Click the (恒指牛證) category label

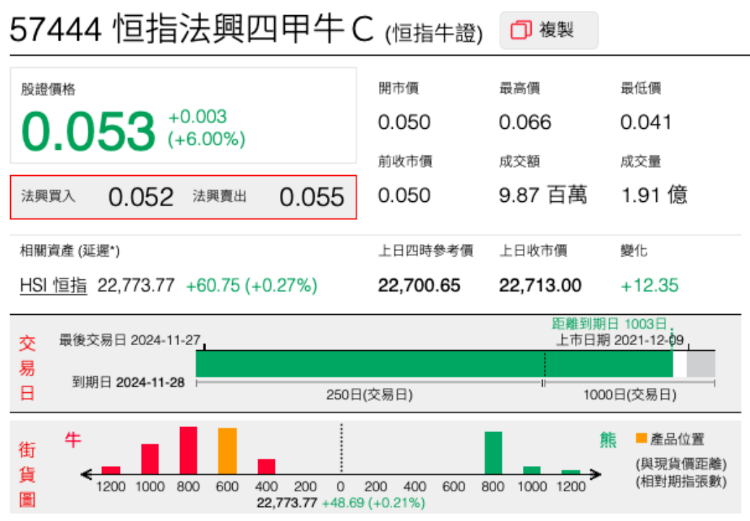pos(434,33)
